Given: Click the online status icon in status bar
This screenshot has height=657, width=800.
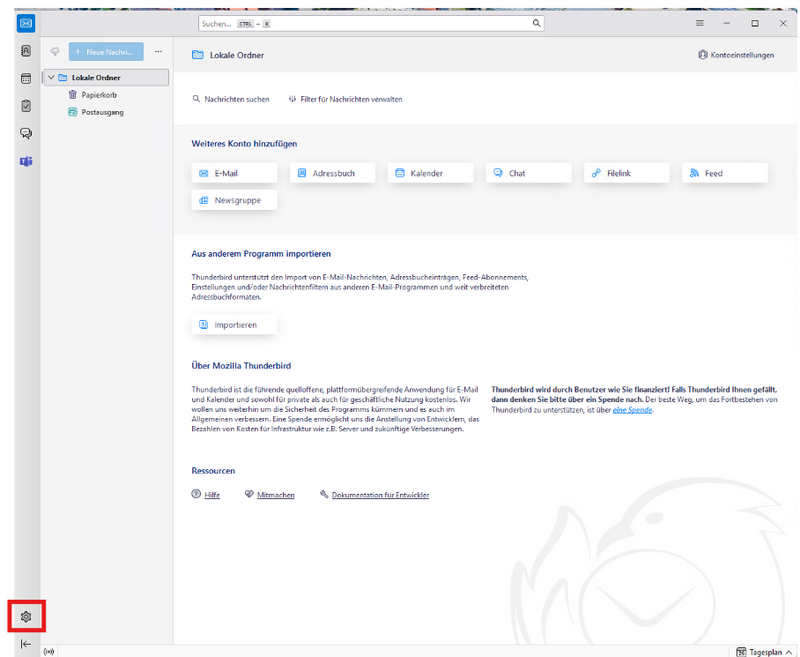Looking at the screenshot, I should coord(49,651).
